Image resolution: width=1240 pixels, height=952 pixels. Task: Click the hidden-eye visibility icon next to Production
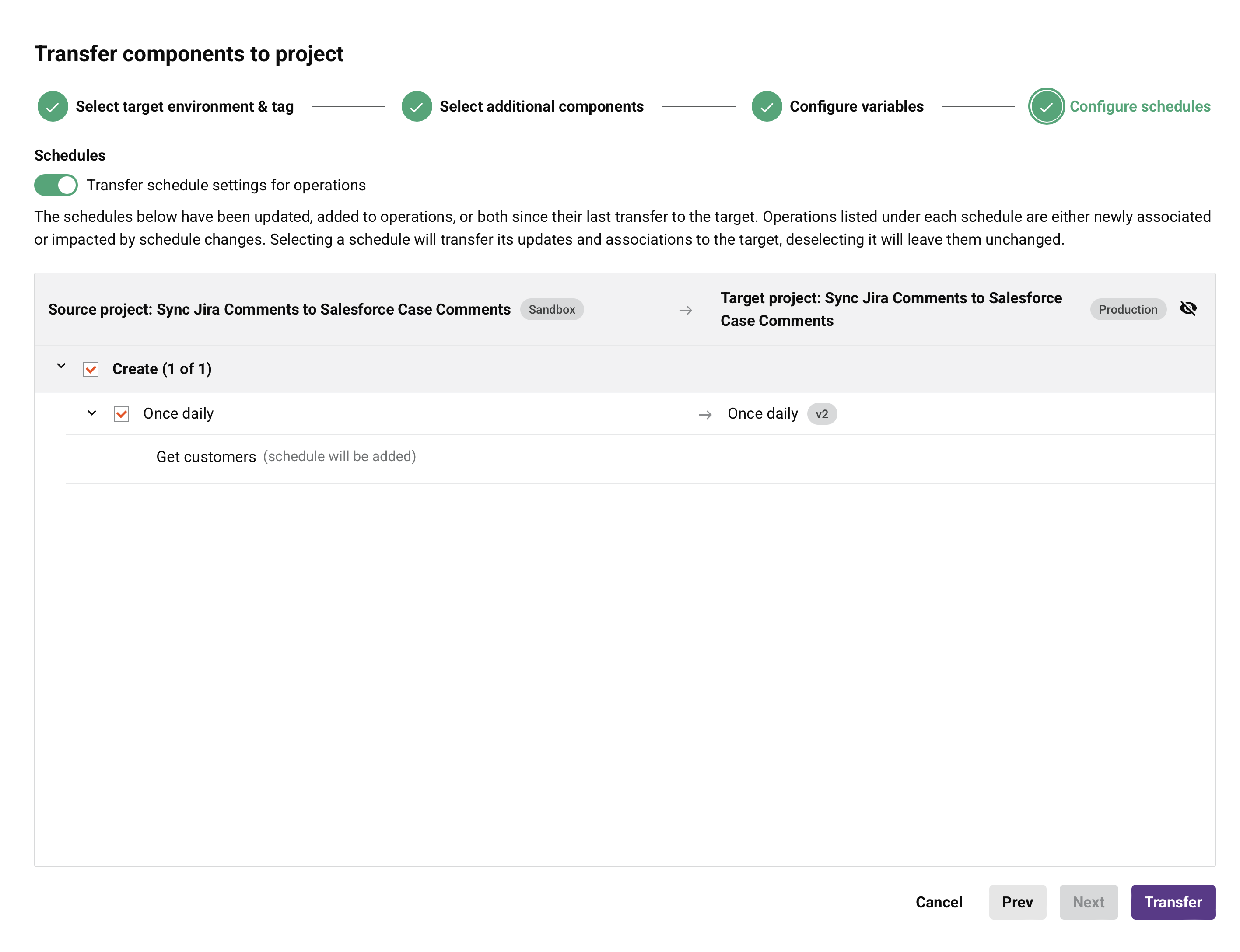[x=1188, y=308]
